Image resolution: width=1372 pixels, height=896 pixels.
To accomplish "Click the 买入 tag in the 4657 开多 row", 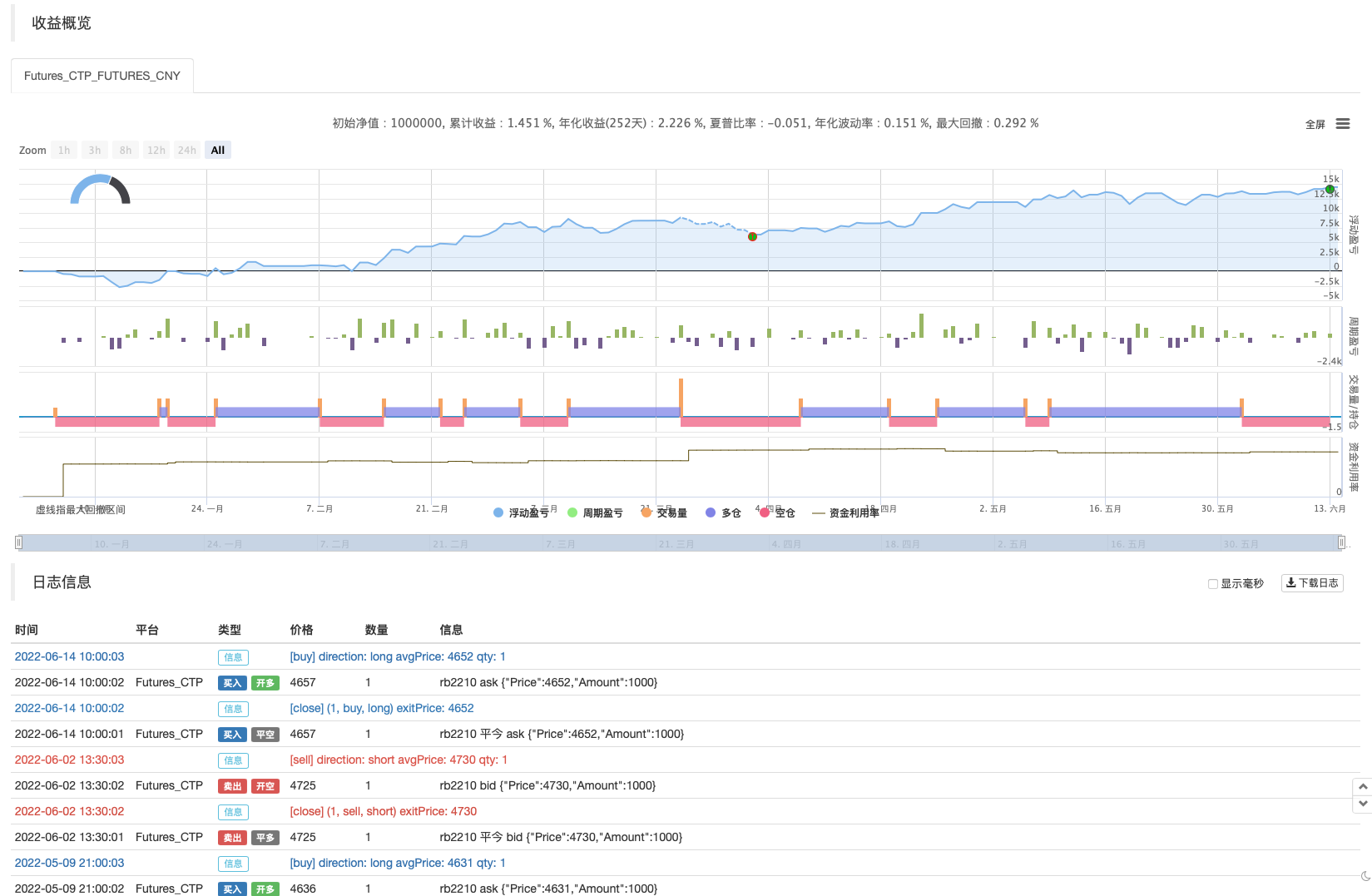I will [x=232, y=683].
